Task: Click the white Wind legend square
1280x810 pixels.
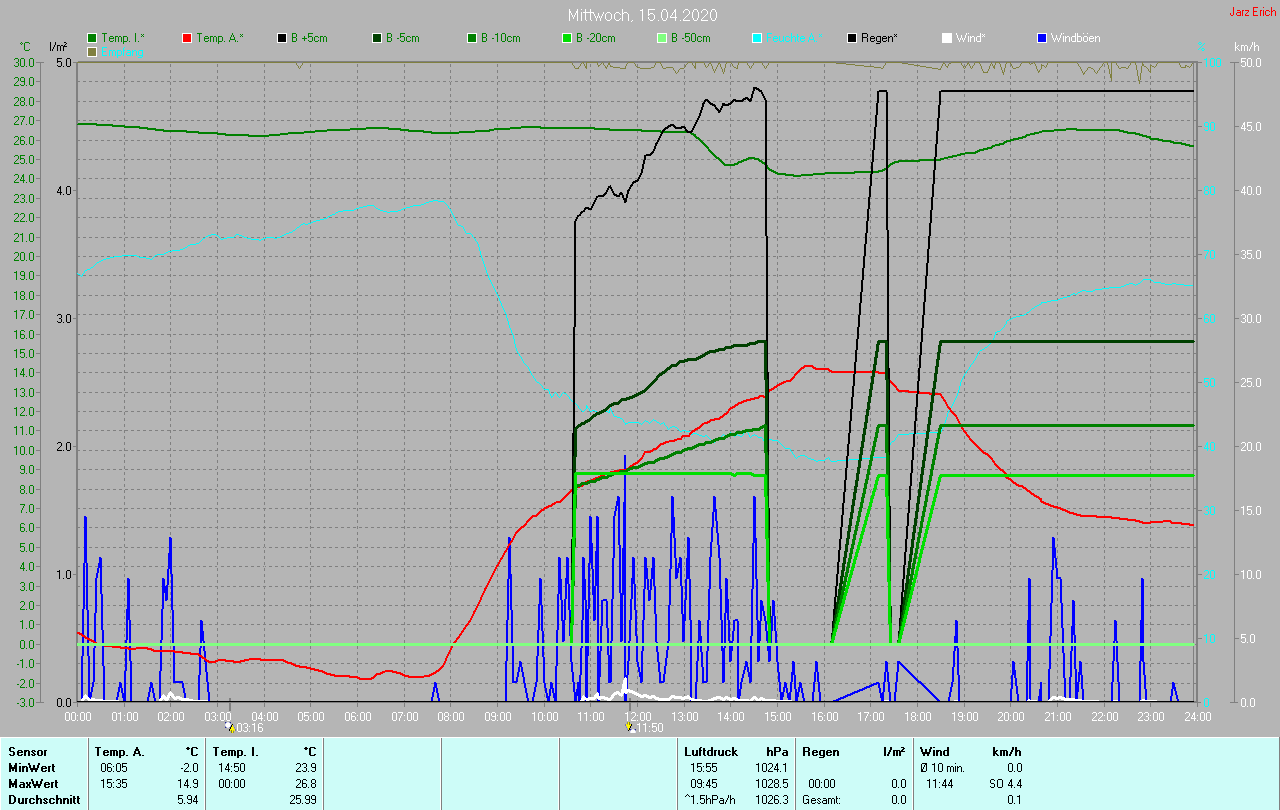Action: pos(947,38)
